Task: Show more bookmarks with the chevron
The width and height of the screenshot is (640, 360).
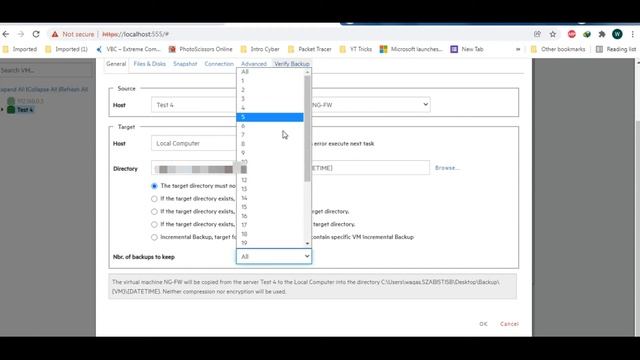Action: click(x=518, y=49)
